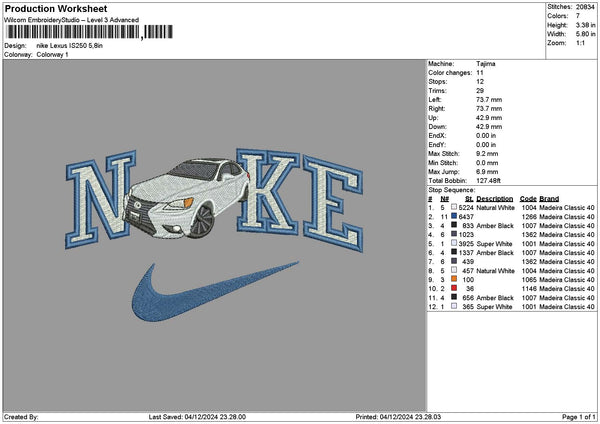This screenshot has width=600, height=424.
Task: Select the 'Created By:' label
Action: [21, 417]
